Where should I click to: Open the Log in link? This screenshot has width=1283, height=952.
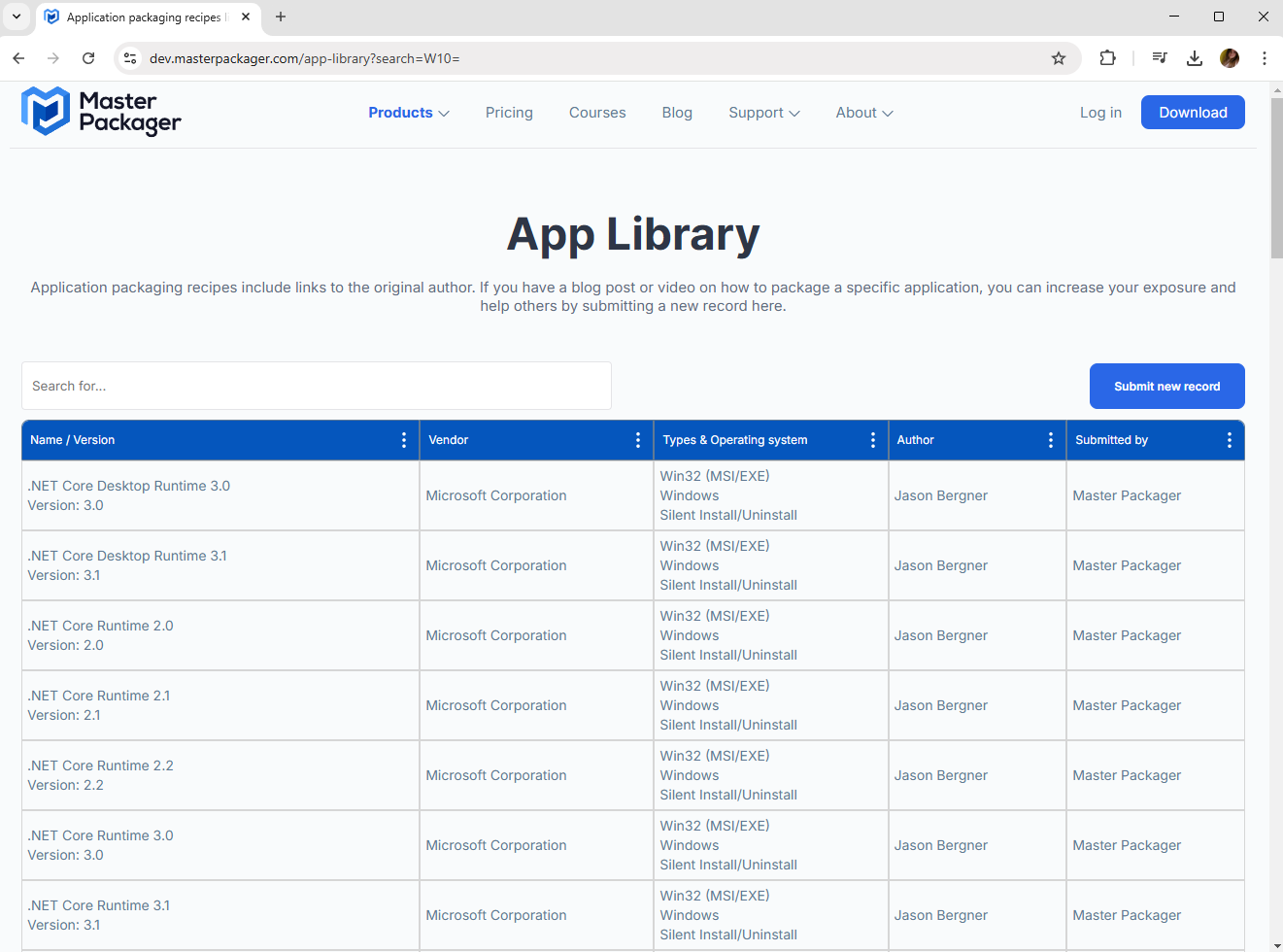click(x=1100, y=113)
